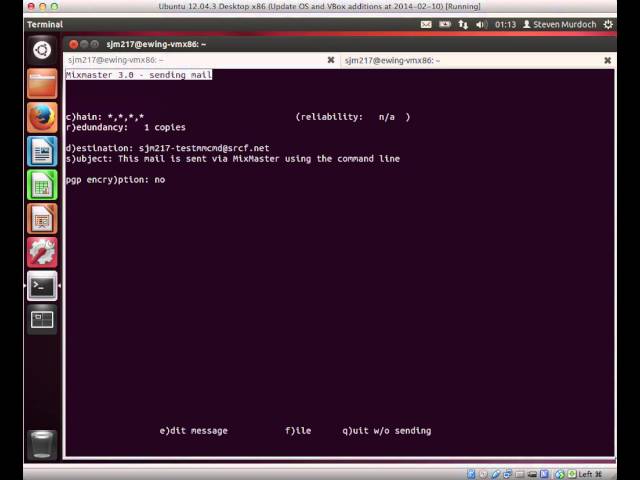Screen dimensions: 640x480
Task: Click the c)hain option line
Action: coord(104,117)
